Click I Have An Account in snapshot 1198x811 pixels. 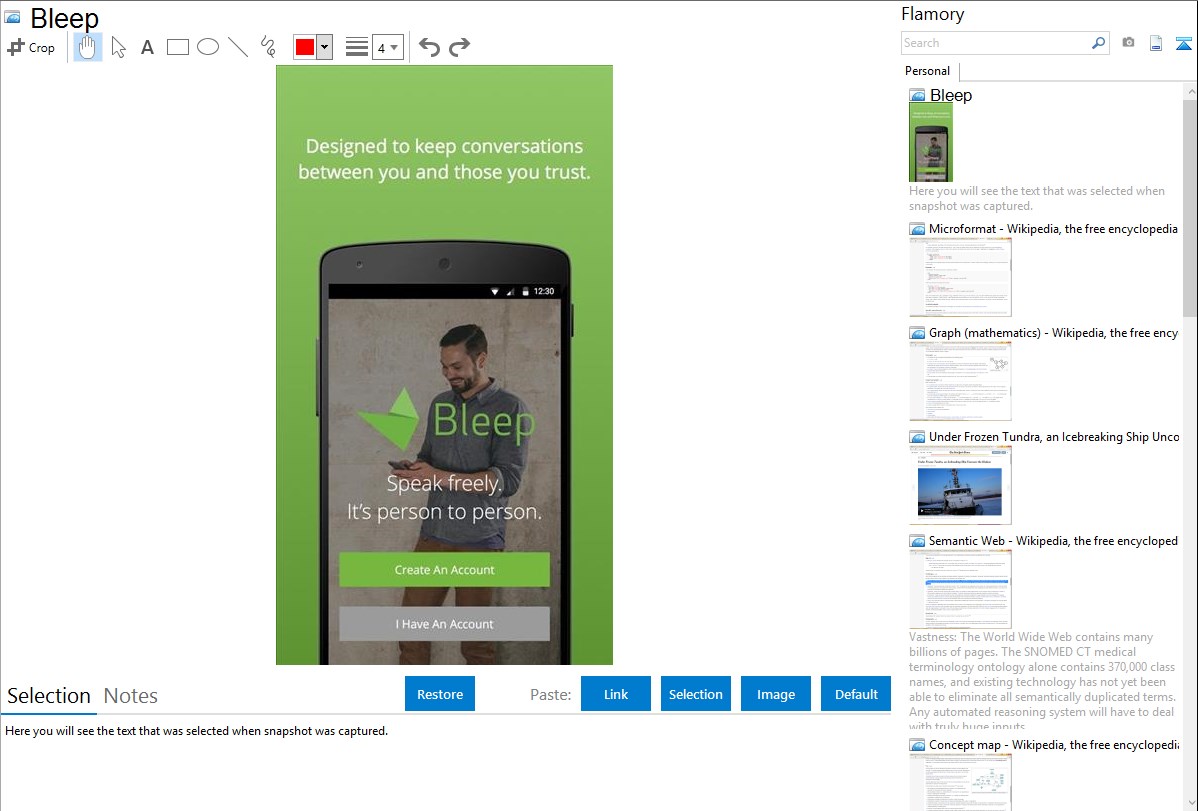click(444, 624)
